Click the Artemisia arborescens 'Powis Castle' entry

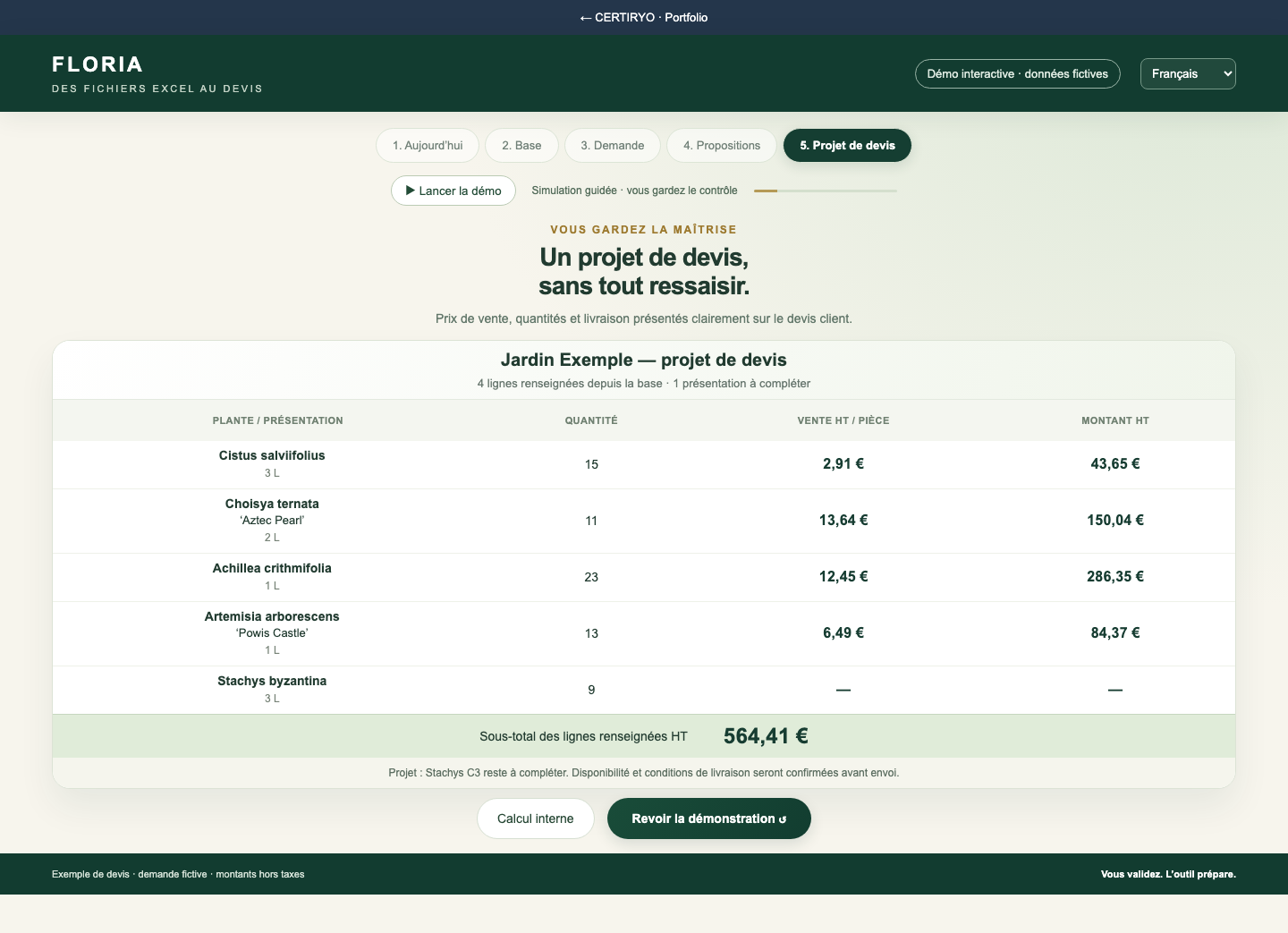[272, 624]
